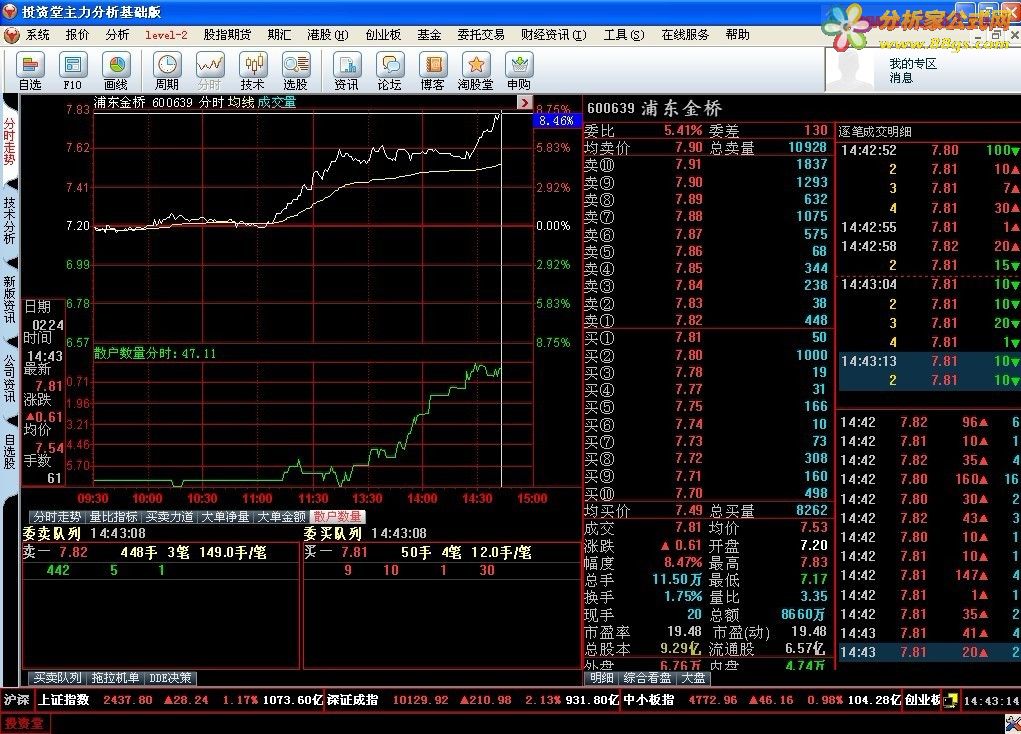The image size is (1021, 734).
Task: Click 投资堂 label at bottom left
Action: [x=24, y=723]
